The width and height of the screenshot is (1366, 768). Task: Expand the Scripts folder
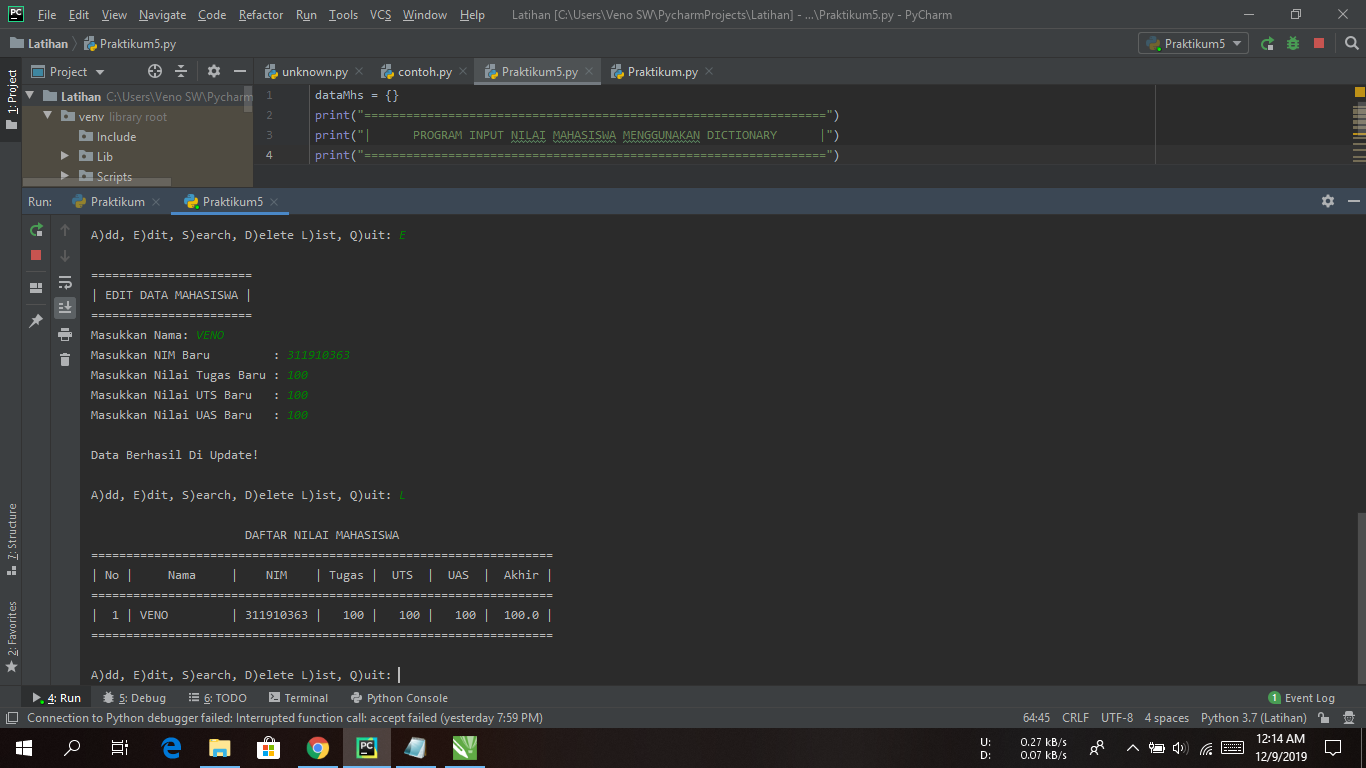[x=65, y=176]
